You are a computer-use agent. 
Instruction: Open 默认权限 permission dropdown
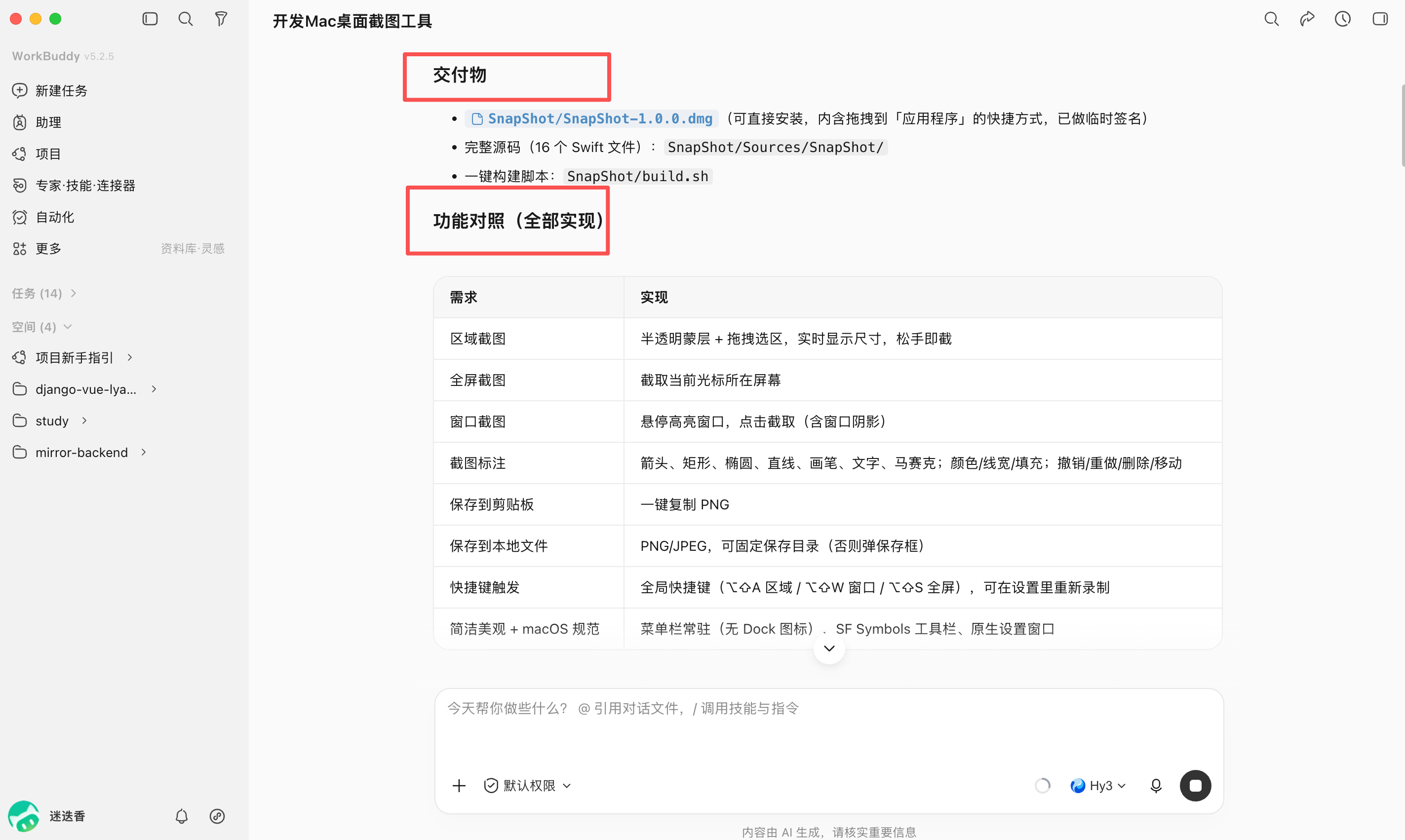(x=528, y=786)
